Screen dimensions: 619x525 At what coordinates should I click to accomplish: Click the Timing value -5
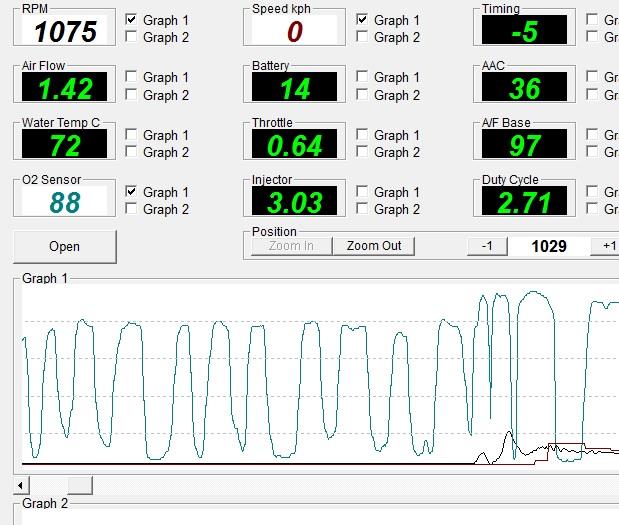(524, 30)
